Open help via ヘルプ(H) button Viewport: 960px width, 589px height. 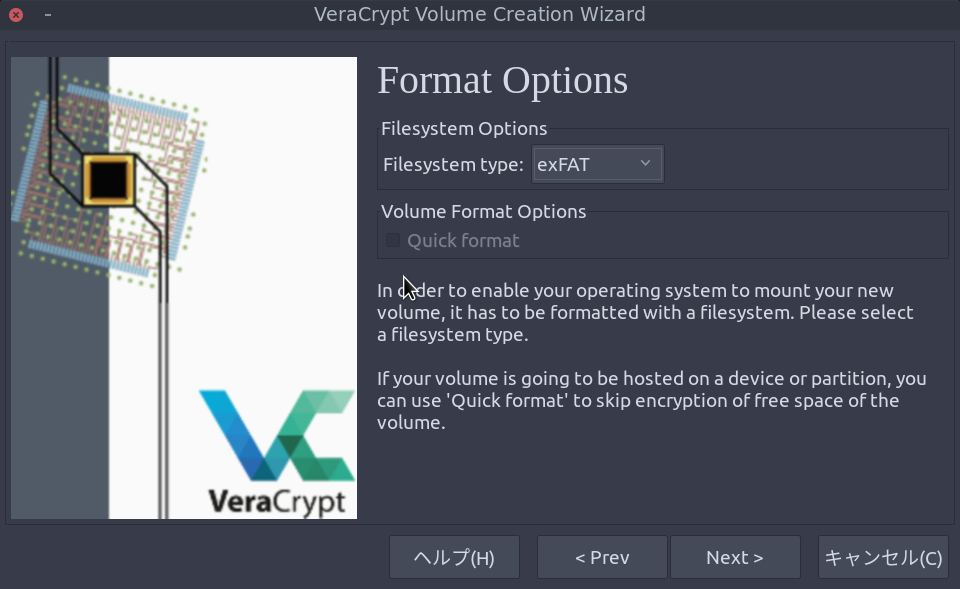(454, 557)
